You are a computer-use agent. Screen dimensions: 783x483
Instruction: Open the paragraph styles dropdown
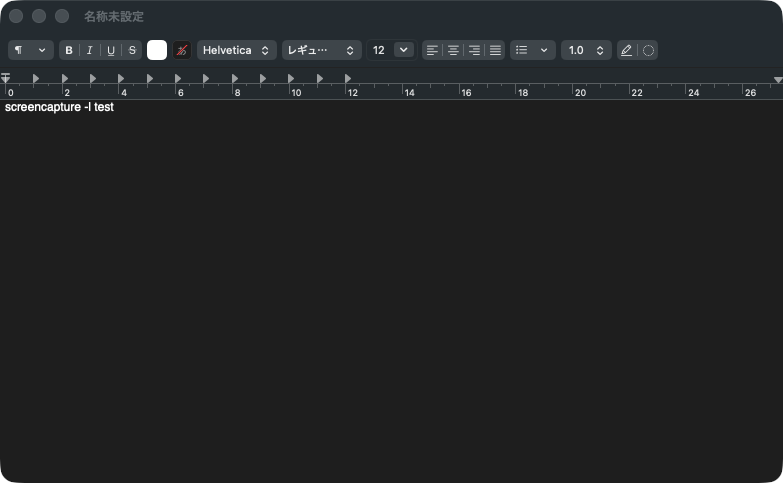(30, 50)
